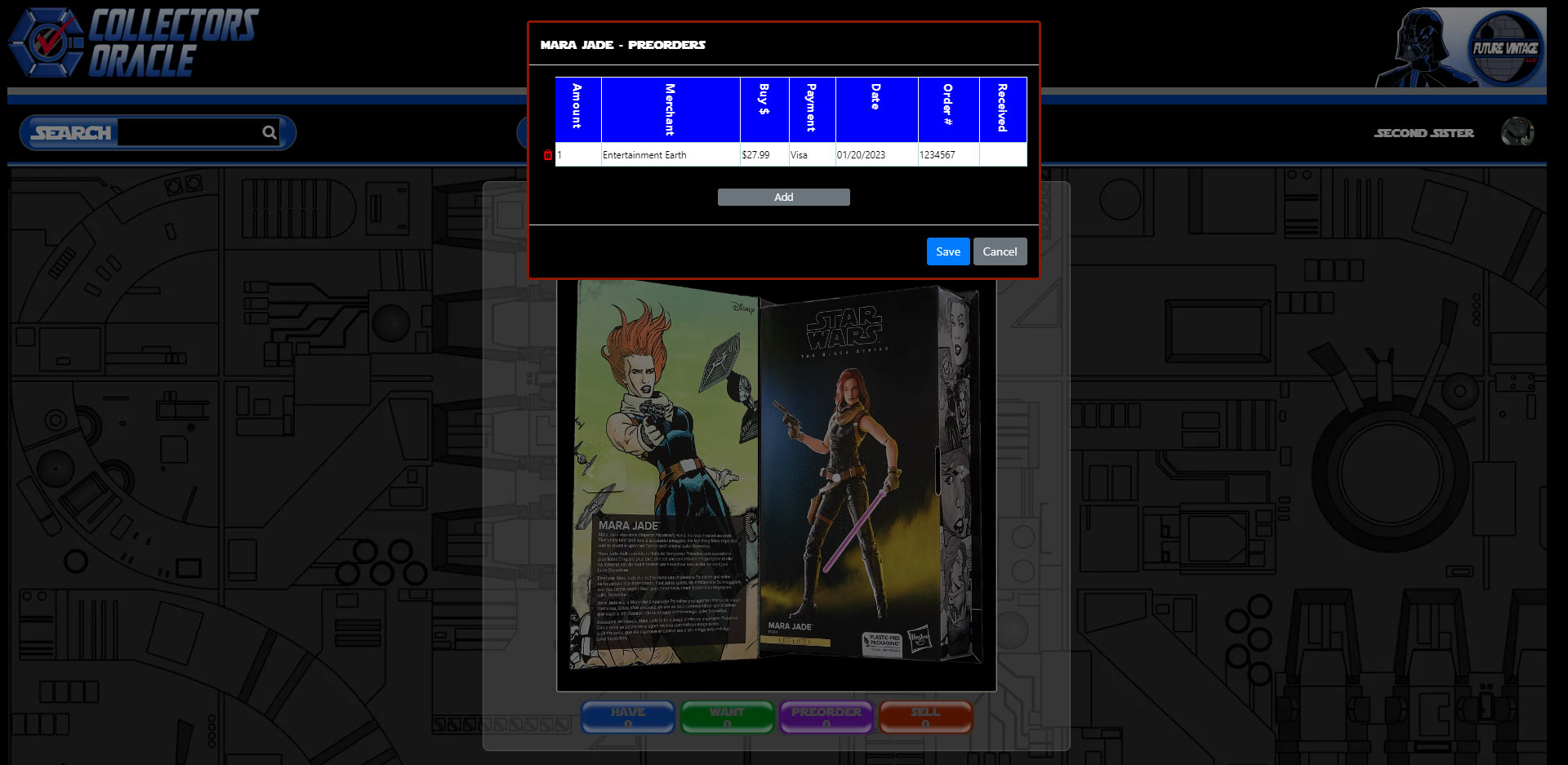Open the Future Vintage logo
Screen dimensions: 1568x765
coord(1504,49)
